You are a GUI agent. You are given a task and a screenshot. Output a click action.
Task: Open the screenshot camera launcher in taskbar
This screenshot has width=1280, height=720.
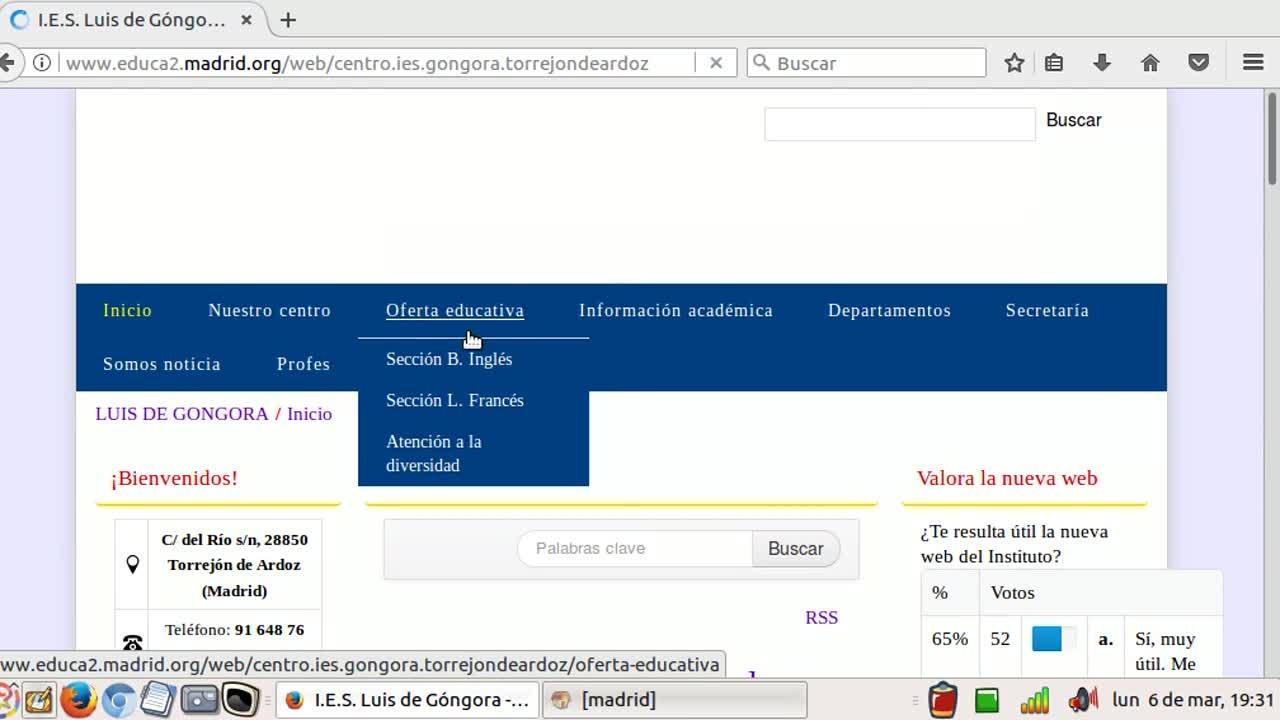(x=199, y=700)
